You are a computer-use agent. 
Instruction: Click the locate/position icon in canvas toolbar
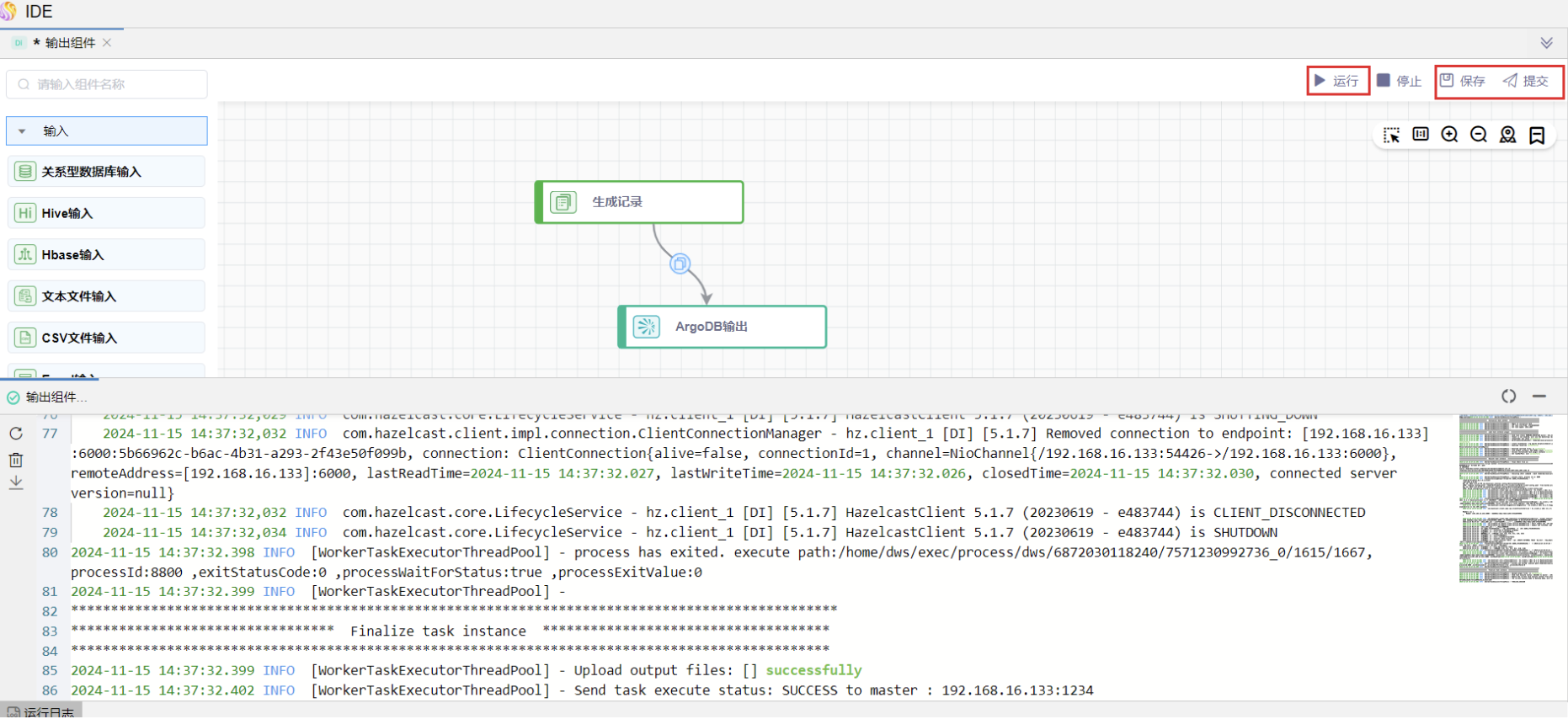coord(1507,135)
